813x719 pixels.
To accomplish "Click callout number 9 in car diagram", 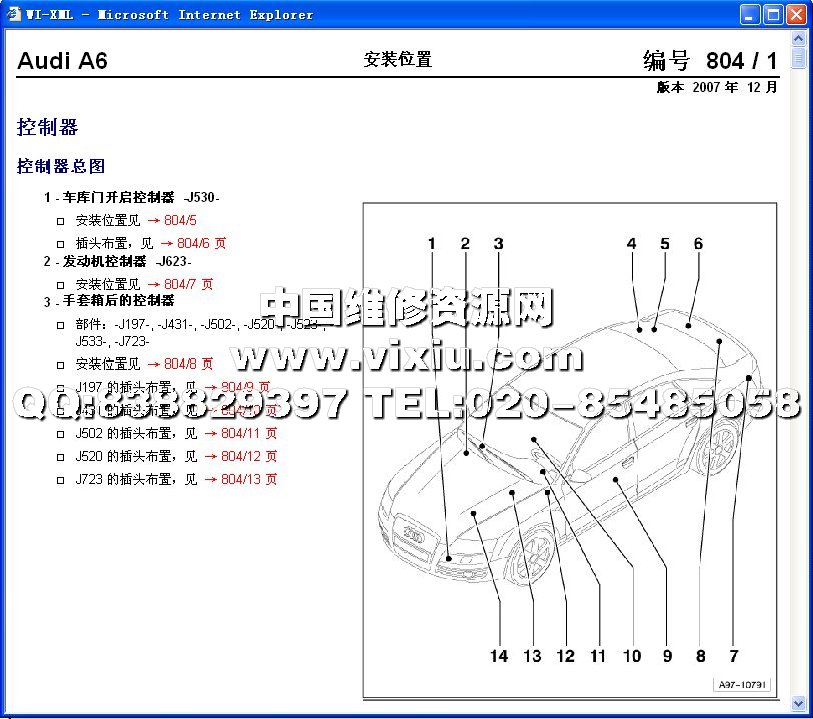I will coord(667,656).
